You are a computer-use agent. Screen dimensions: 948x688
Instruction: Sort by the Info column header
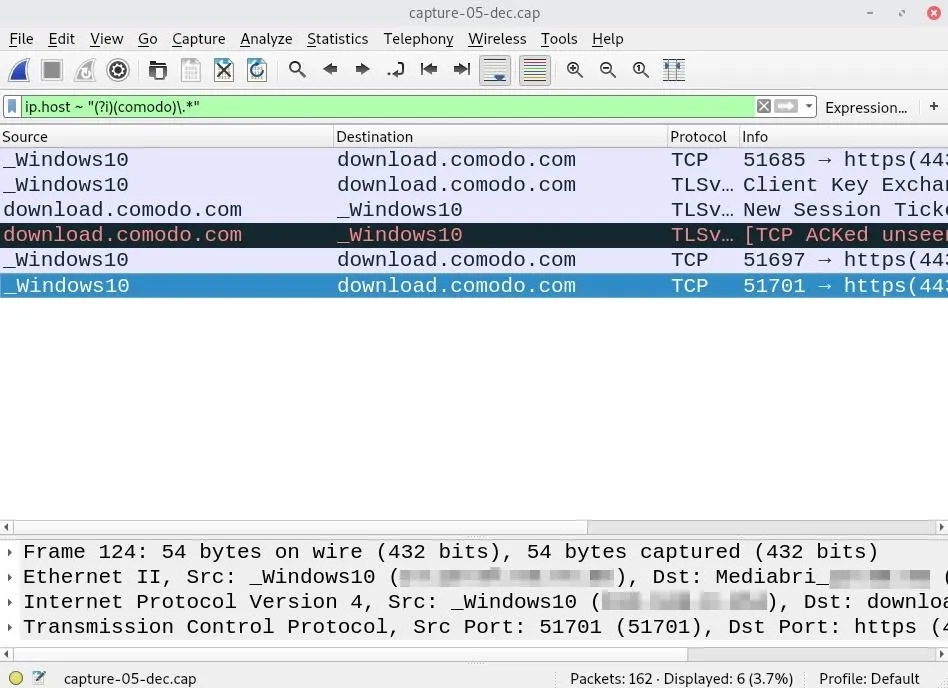click(843, 137)
